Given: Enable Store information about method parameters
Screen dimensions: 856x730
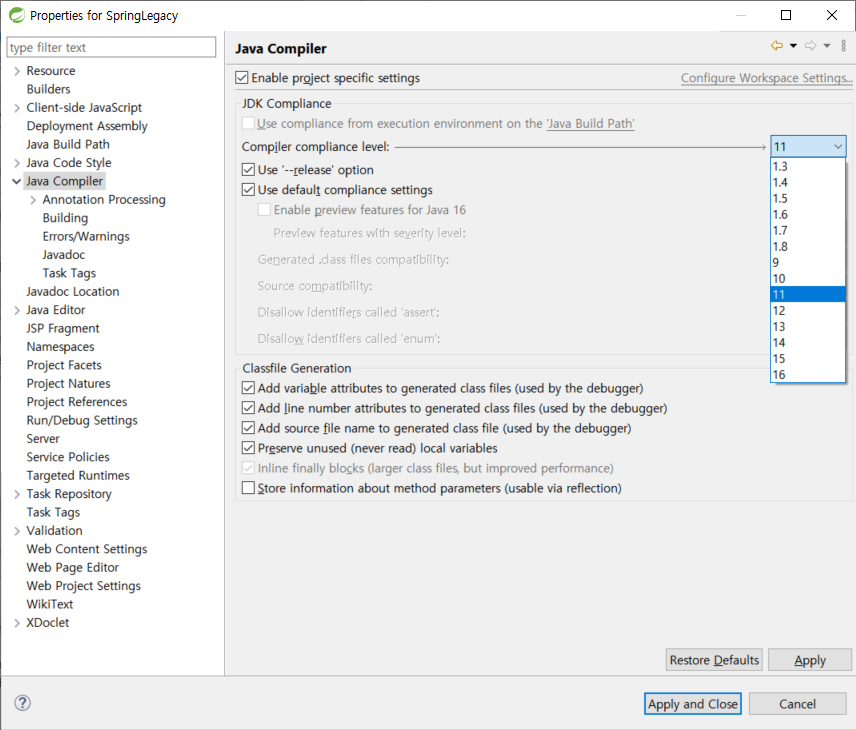Looking at the screenshot, I should [248, 488].
